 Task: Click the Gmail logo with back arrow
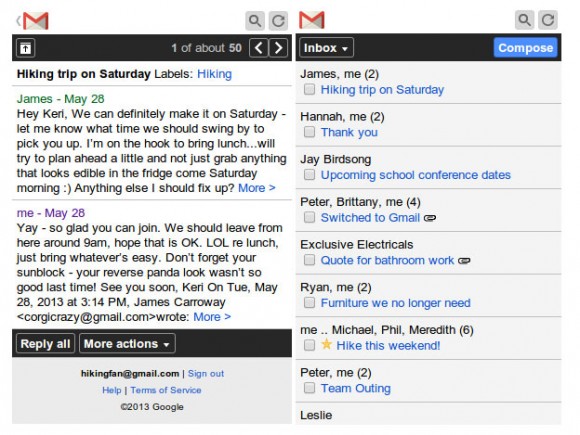click(x=32, y=21)
